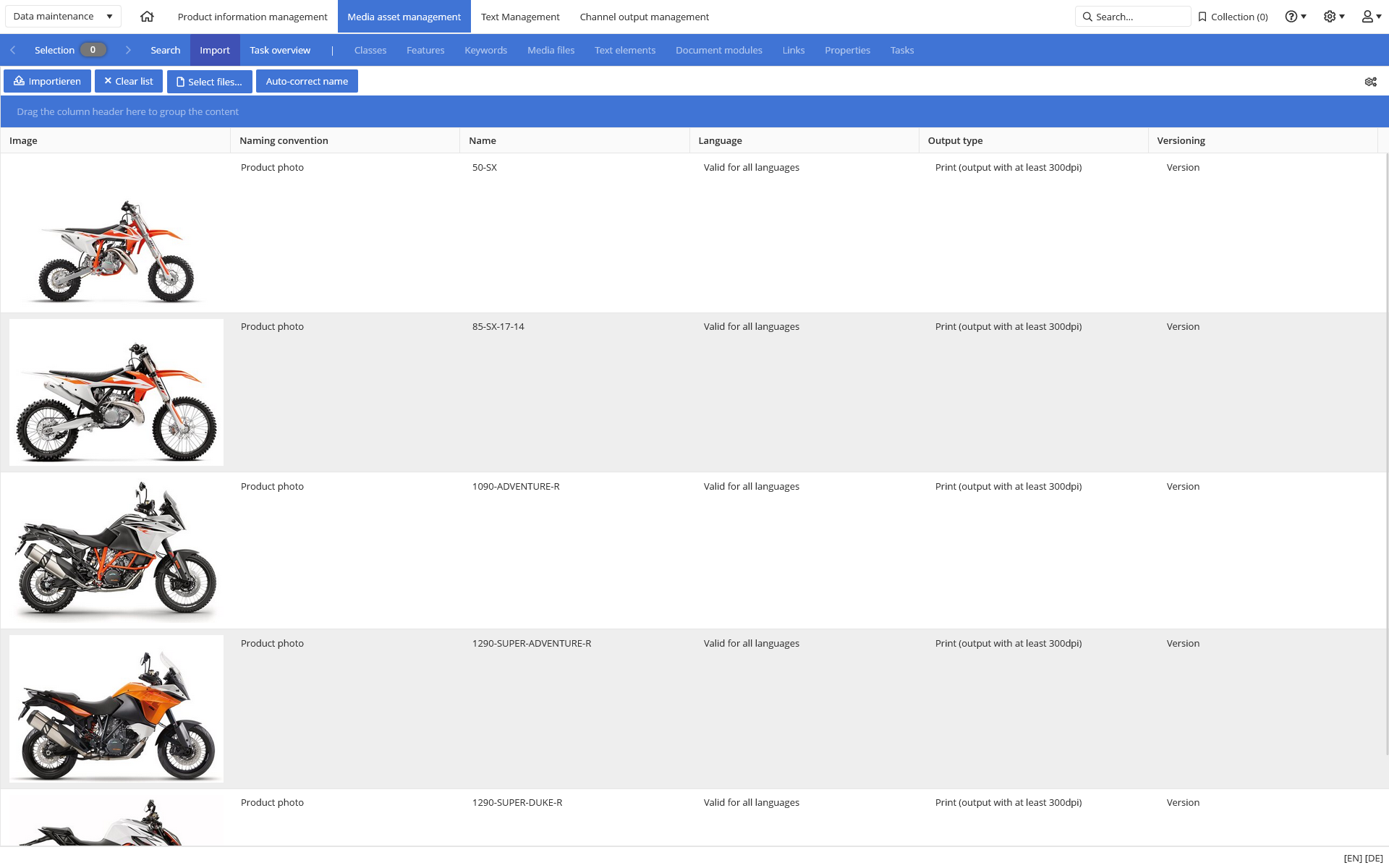1389x868 pixels.
Task: Sort by Naming convention column header
Action: 345,140
